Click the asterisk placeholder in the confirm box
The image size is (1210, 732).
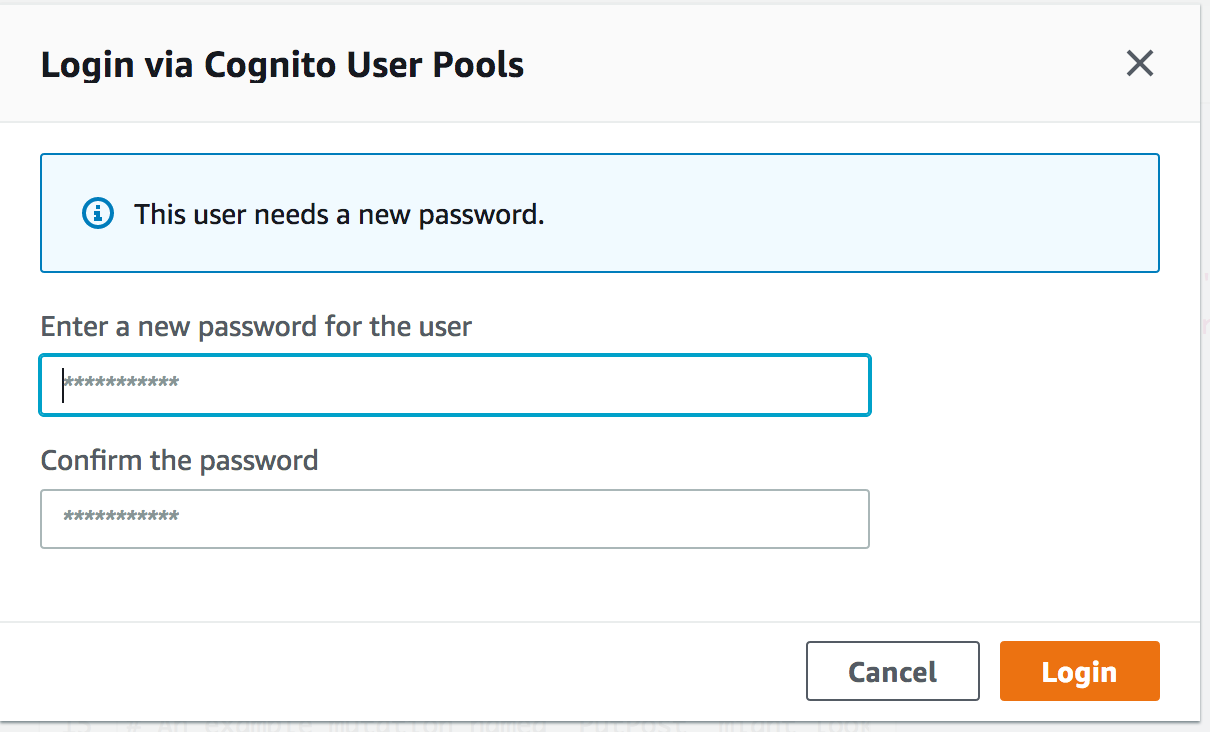coord(121,517)
